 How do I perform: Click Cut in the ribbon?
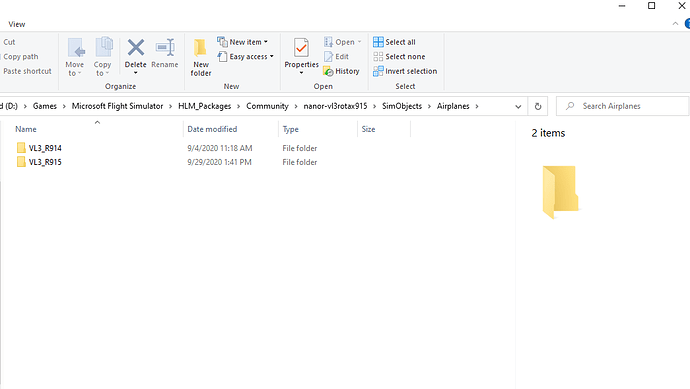tap(9, 42)
